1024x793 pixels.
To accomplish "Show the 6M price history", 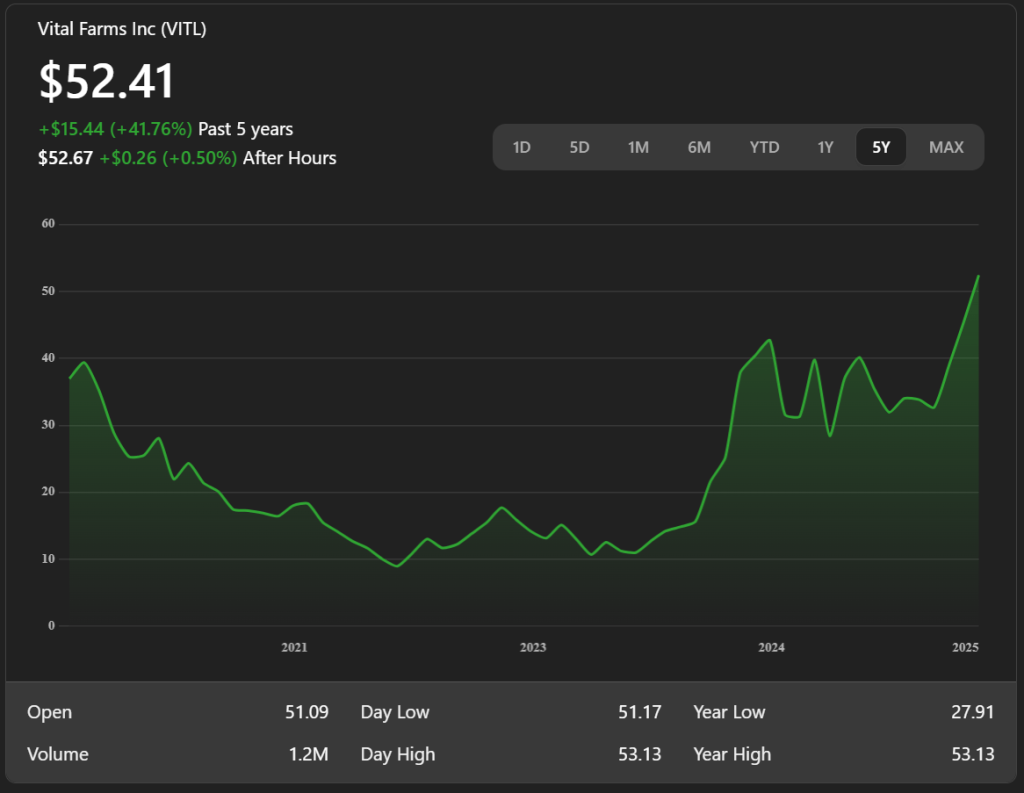I will [x=699, y=147].
